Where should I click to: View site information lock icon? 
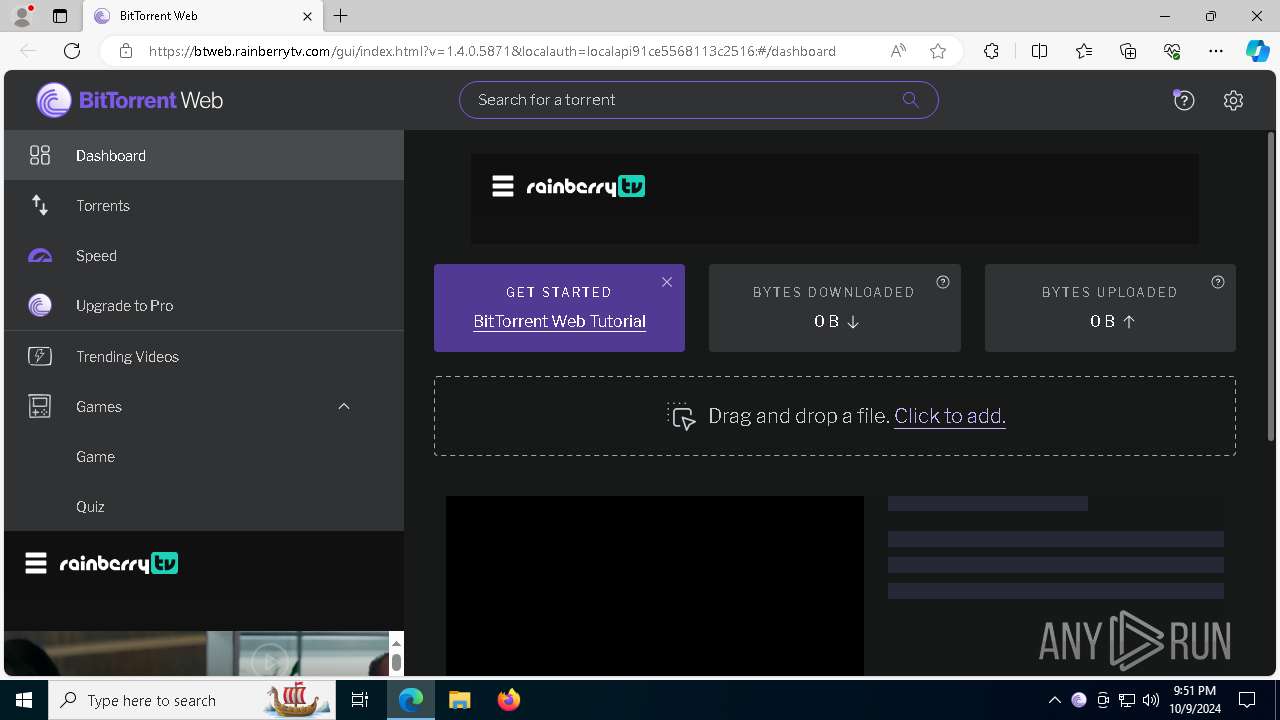(126, 51)
